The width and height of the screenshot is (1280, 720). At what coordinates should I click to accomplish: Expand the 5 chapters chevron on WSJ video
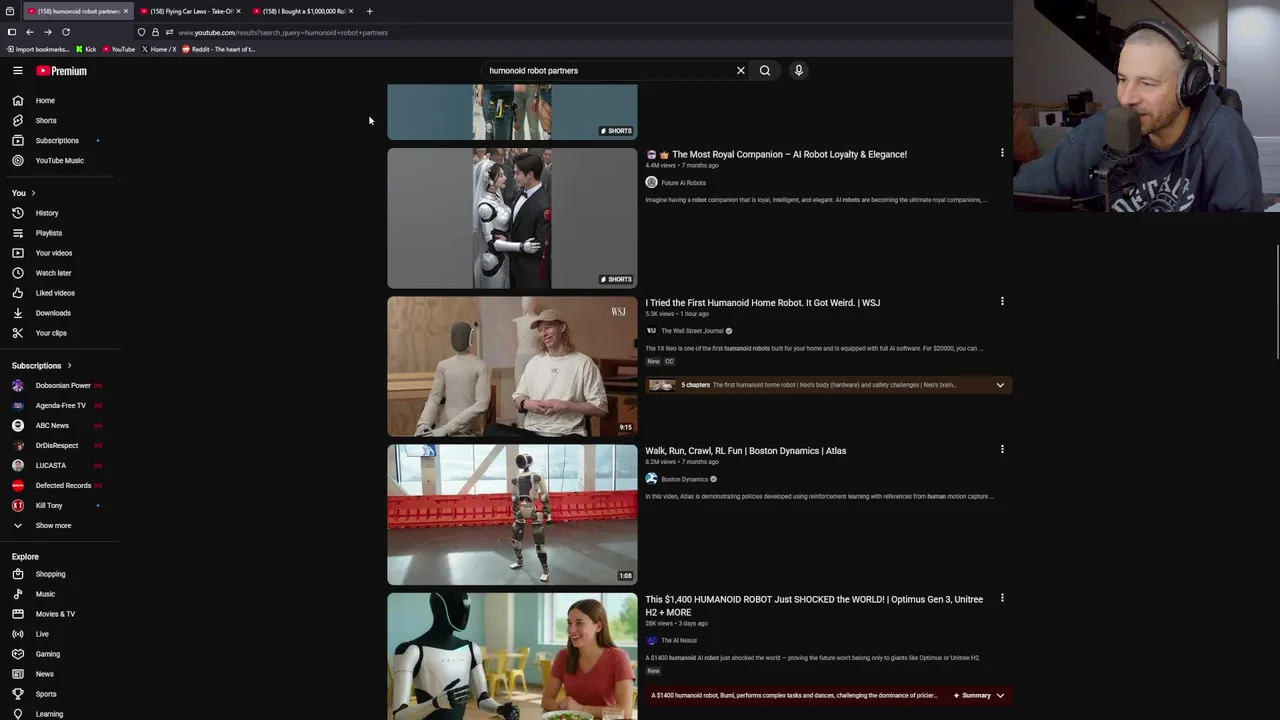pyautogui.click(x=1000, y=385)
